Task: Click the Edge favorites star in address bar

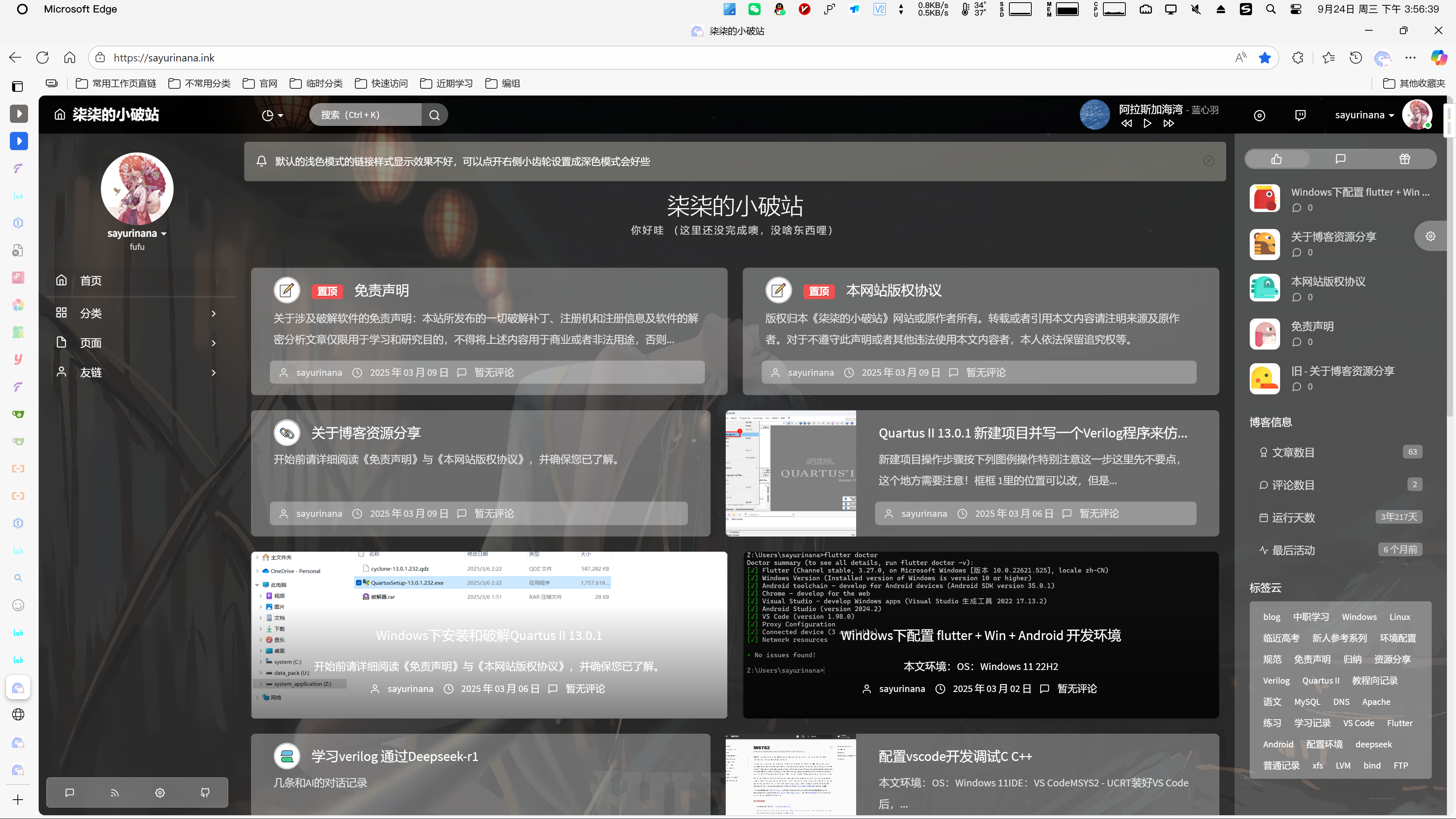Action: click(x=1265, y=58)
